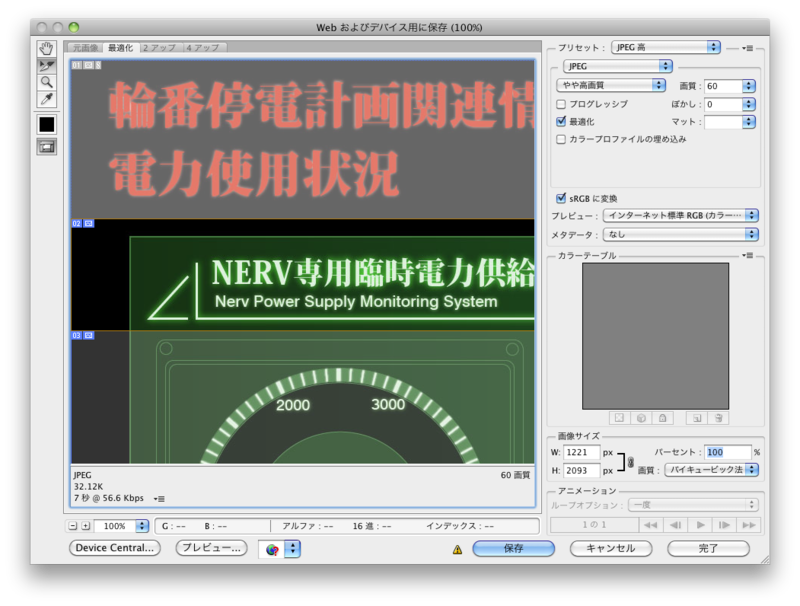This screenshot has width=800, height=606.
Task: Open the 画質 60 value stepper
Action: tap(748, 86)
